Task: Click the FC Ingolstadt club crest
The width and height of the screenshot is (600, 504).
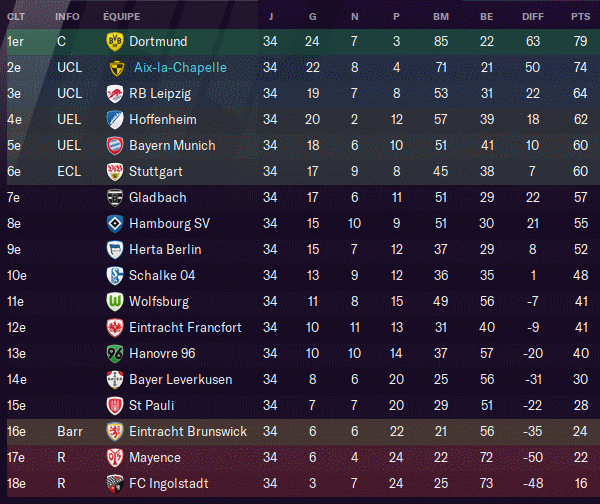Action: click(x=114, y=484)
